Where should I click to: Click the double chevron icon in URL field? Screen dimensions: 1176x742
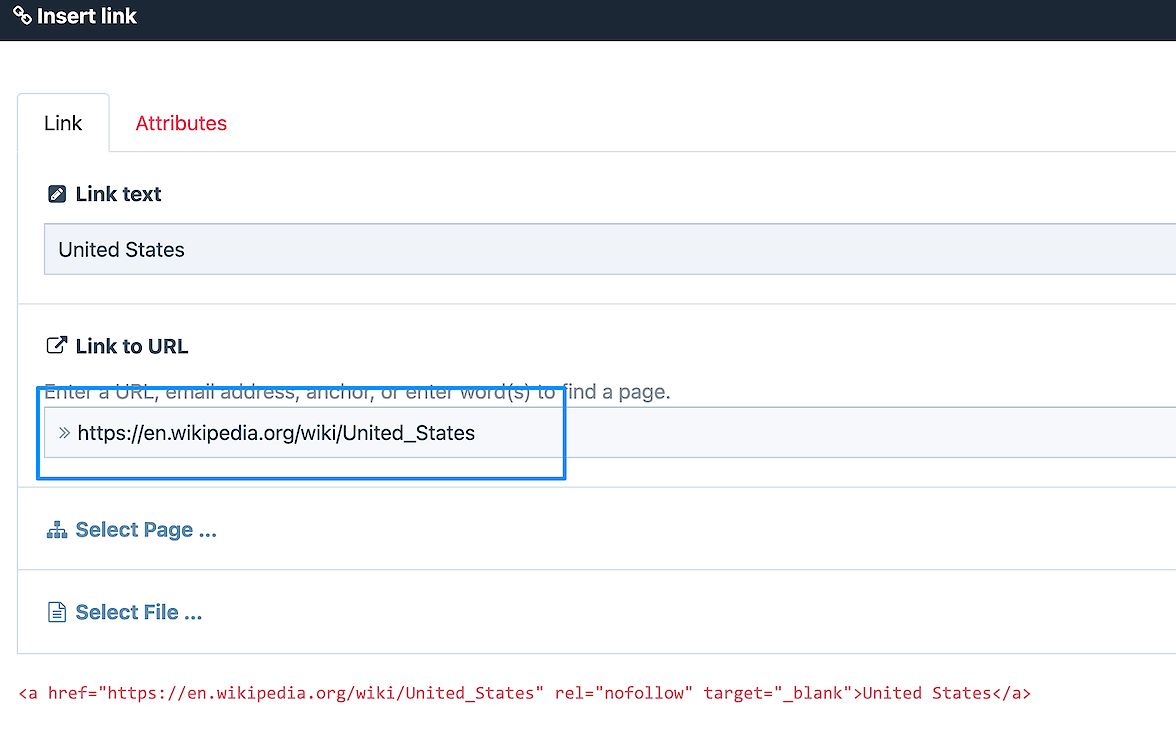point(64,433)
